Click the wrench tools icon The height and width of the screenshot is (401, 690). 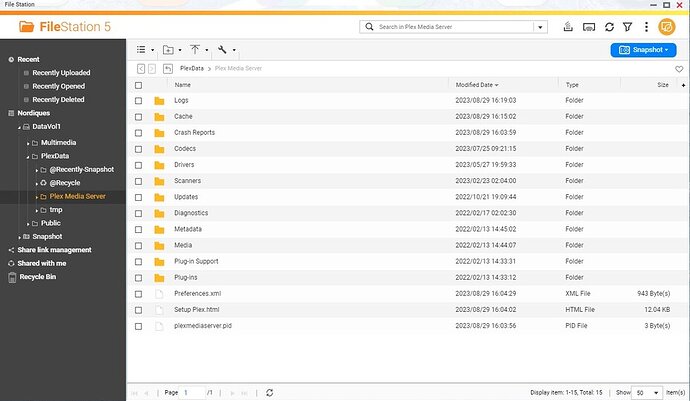tap(222, 49)
